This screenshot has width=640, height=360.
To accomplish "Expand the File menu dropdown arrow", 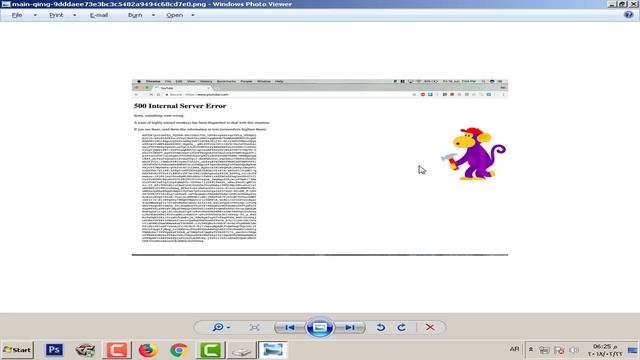I will pyautogui.click(x=35, y=16).
